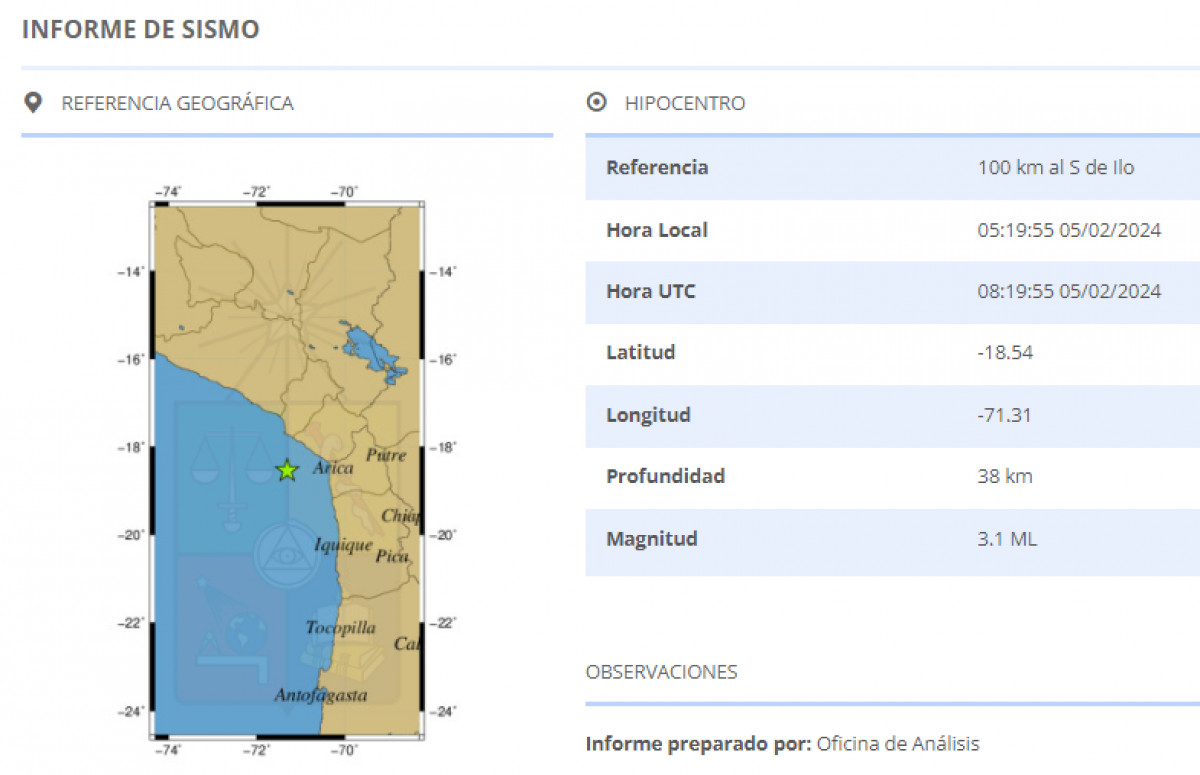Screen dimensions: 1200x775
Task: Click the Antofagasta label on the map
Action: point(320,695)
